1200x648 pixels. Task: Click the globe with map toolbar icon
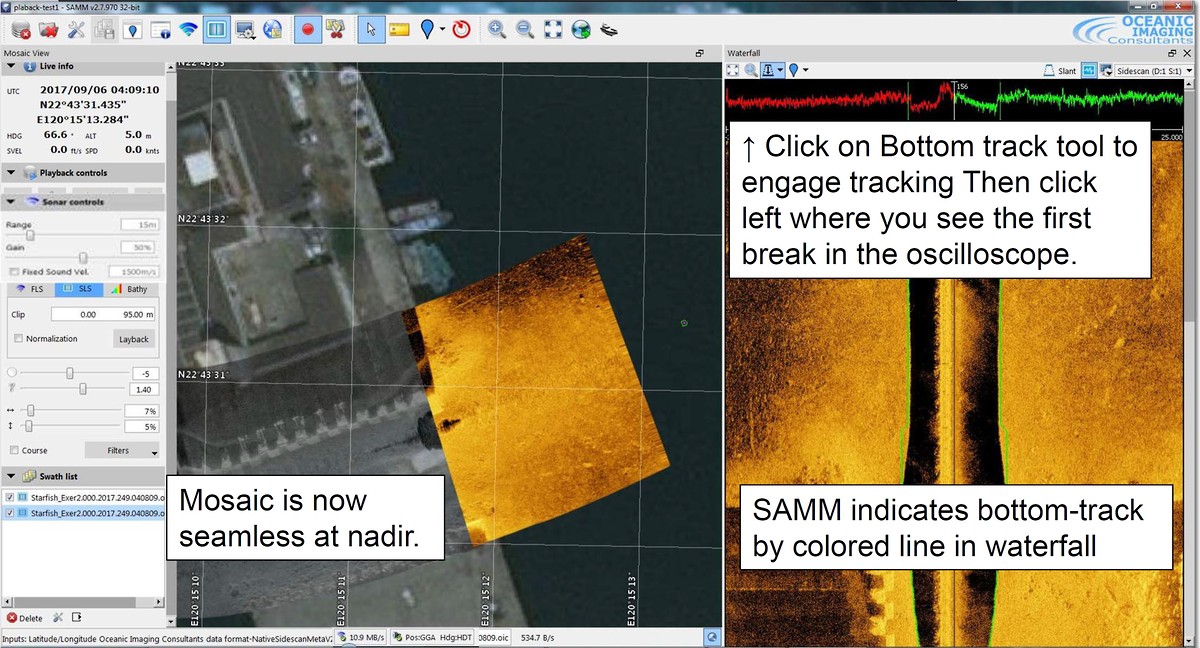pyautogui.click(x=273, y=29)
